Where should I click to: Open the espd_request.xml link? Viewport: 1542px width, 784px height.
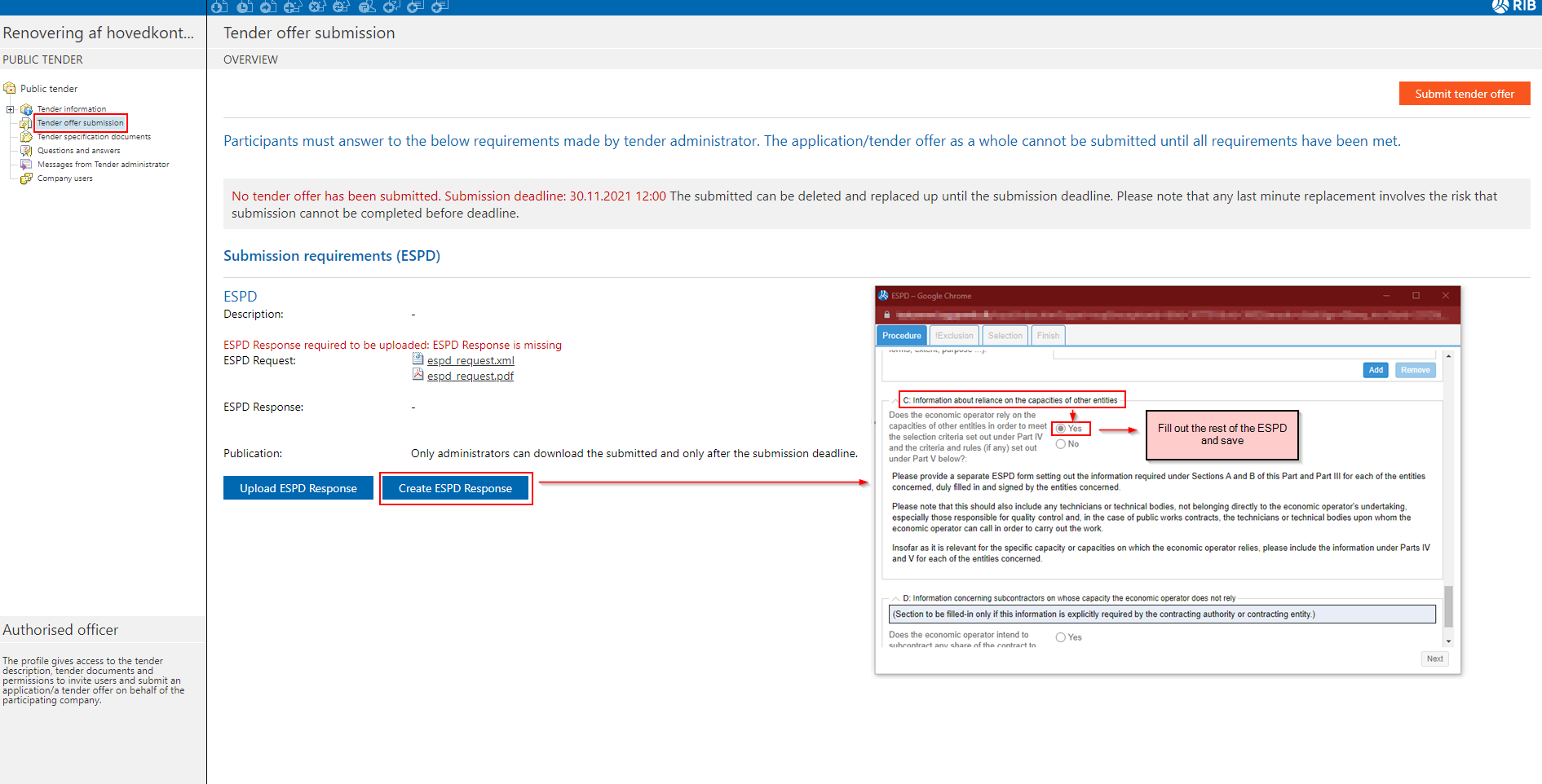coord(471,360)
